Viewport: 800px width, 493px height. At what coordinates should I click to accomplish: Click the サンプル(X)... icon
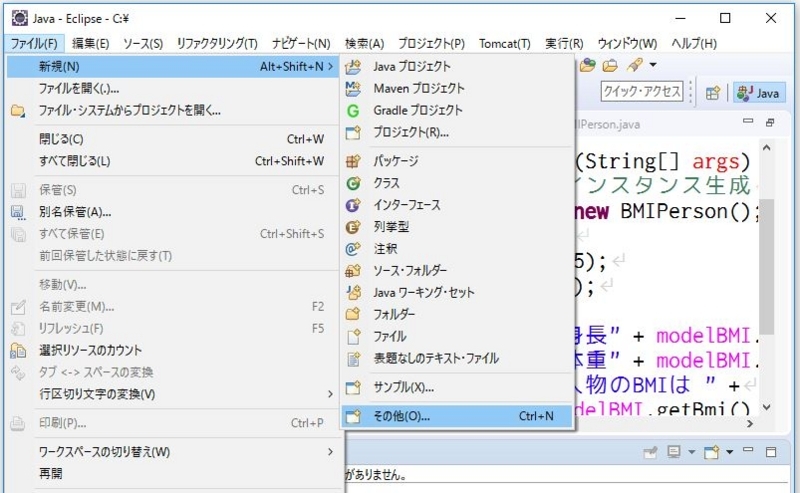pyautogui.click(x=353, y=388)
